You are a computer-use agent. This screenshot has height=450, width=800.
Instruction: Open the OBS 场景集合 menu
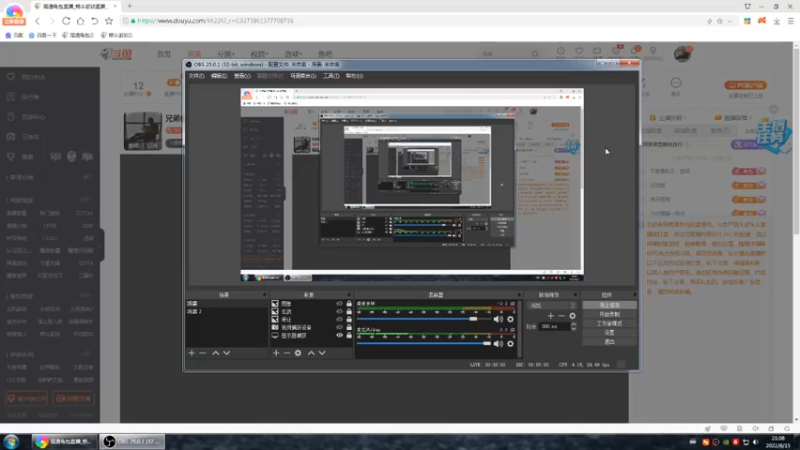[x=304, y=76]
